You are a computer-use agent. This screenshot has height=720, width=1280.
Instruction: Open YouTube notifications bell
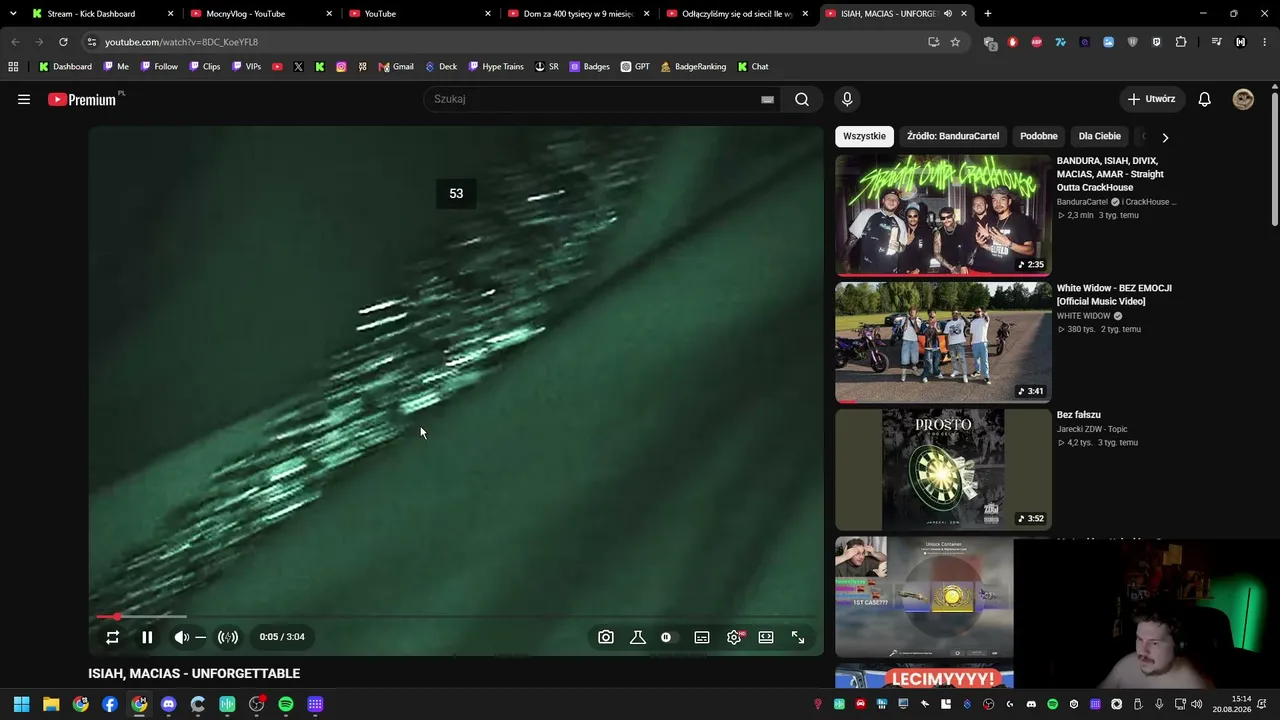tap(1205, 99)
